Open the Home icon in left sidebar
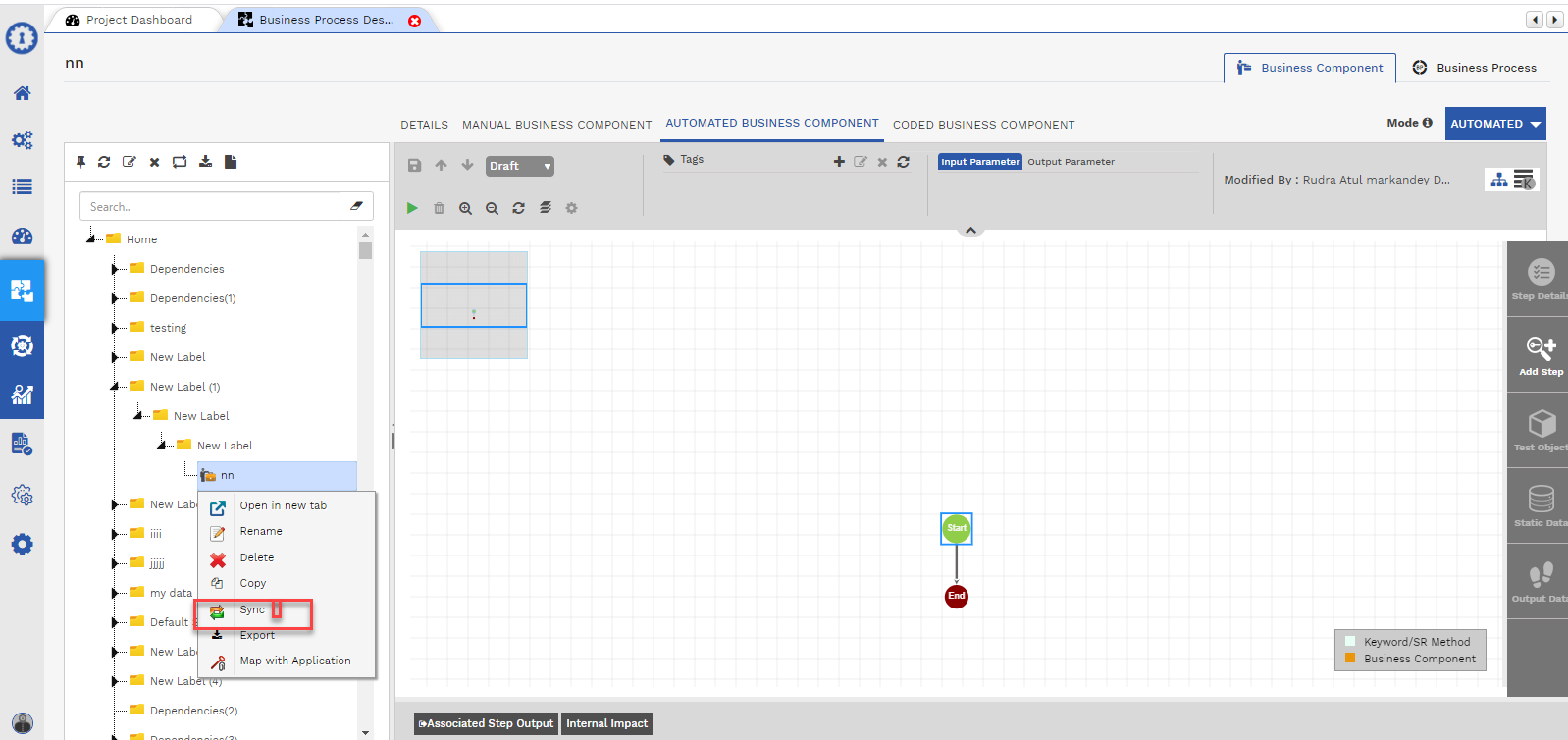The height and width of the screenshot is (740, 1568). coord(22,93)
